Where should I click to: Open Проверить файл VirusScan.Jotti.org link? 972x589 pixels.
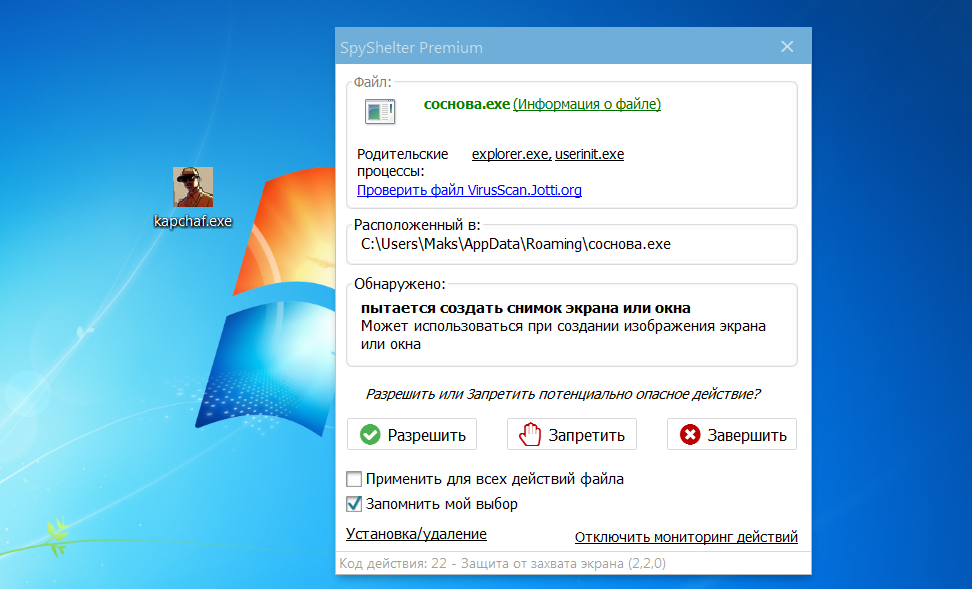point(469,190)
